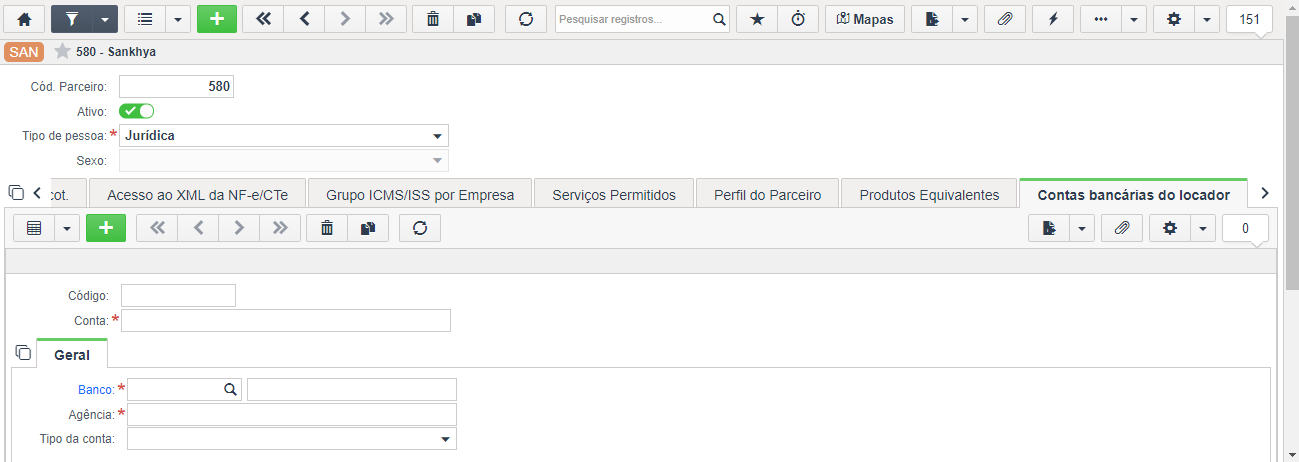
Task: Click the Conta input field
Action: [286, 320]
